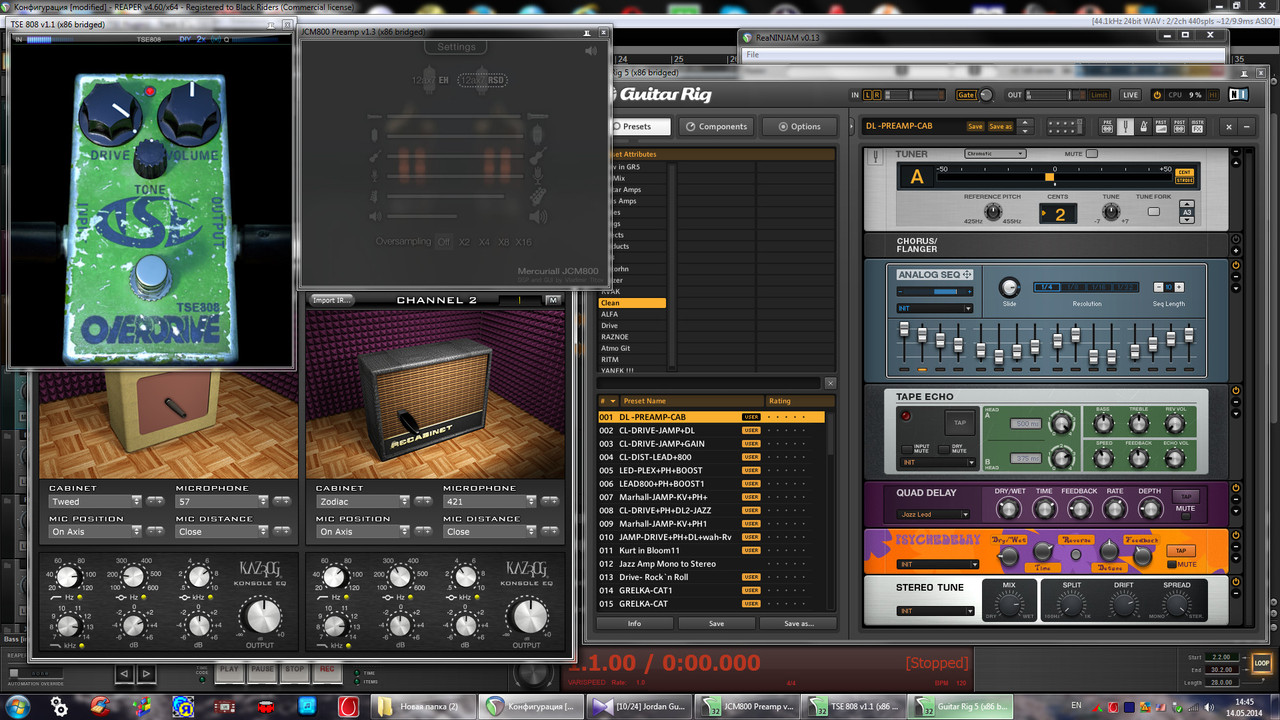
Task: Toggle the Guitar Rig power icon beside CPU
Action: click(x=1157, y=95)
